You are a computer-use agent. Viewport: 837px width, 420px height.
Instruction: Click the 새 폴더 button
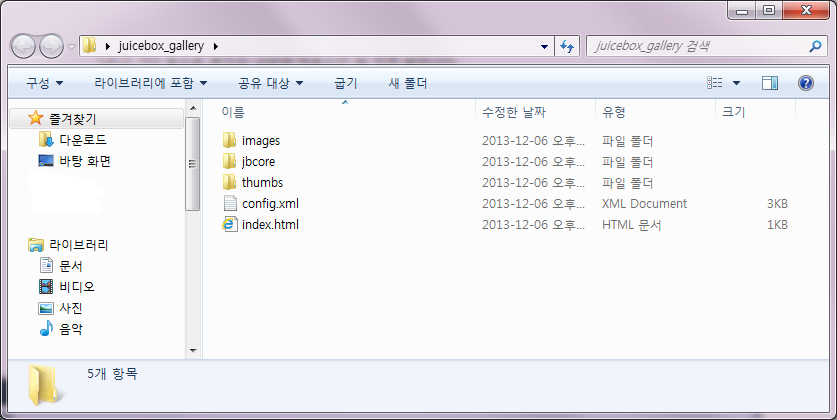coord(408,83)
